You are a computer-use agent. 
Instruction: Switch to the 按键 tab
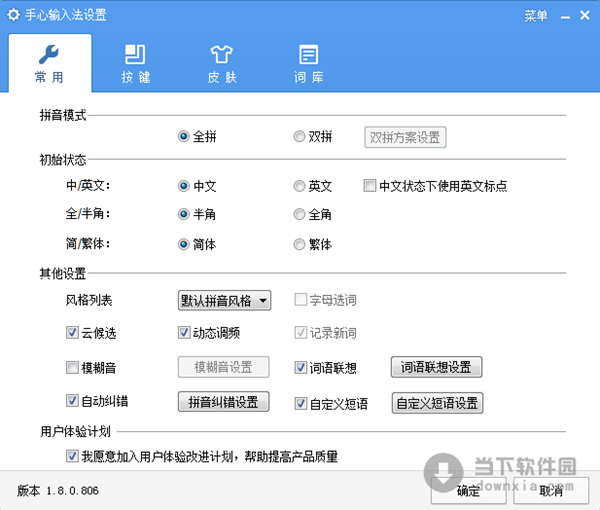pyautogui.click(x=135, y=64)
